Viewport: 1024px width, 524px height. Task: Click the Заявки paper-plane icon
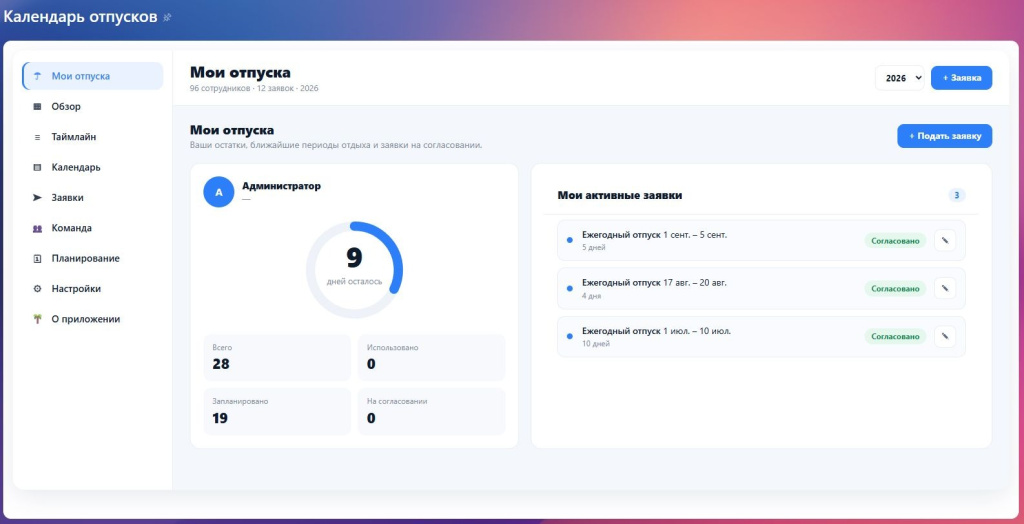coord(37,197)
